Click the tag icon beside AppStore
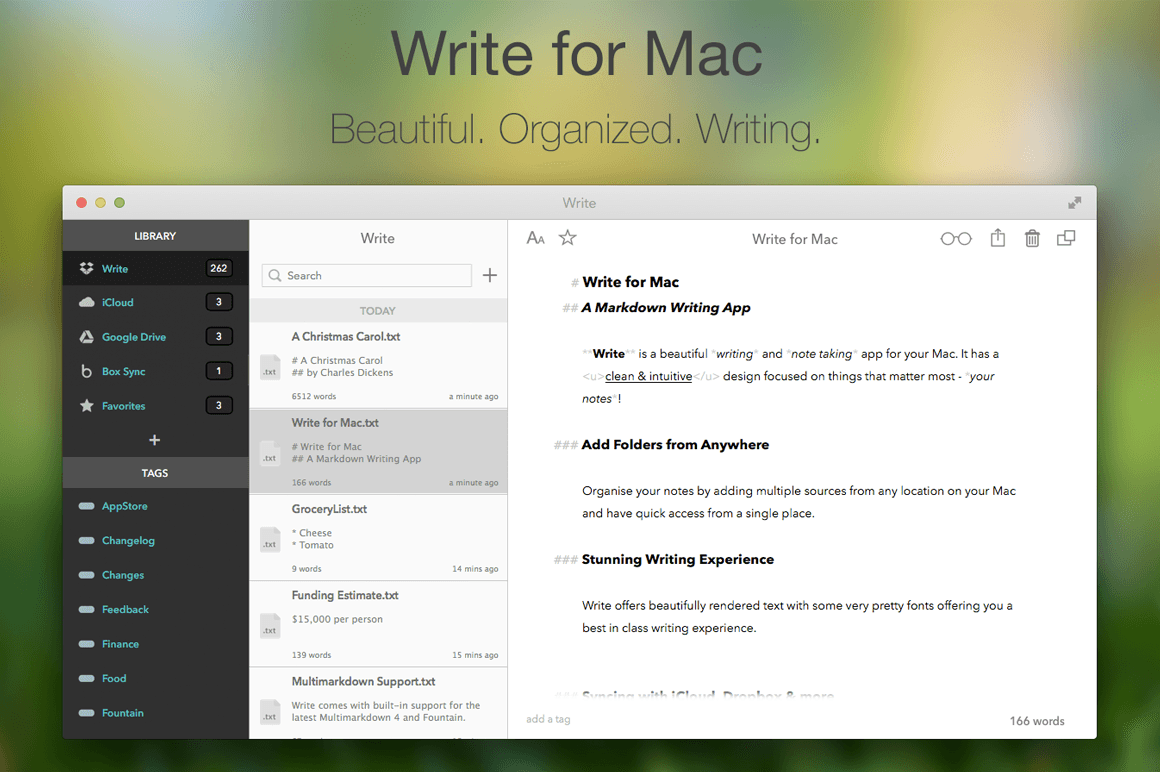 [87, 506]
